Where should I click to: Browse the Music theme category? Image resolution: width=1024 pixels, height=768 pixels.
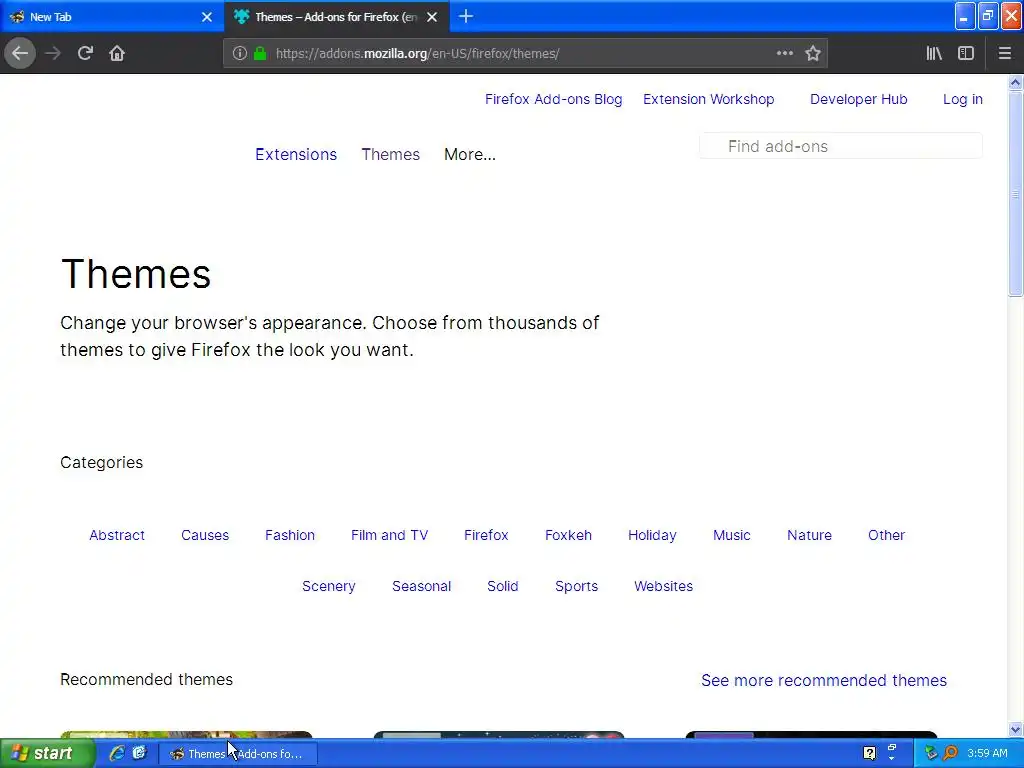(x=731, y=535)
